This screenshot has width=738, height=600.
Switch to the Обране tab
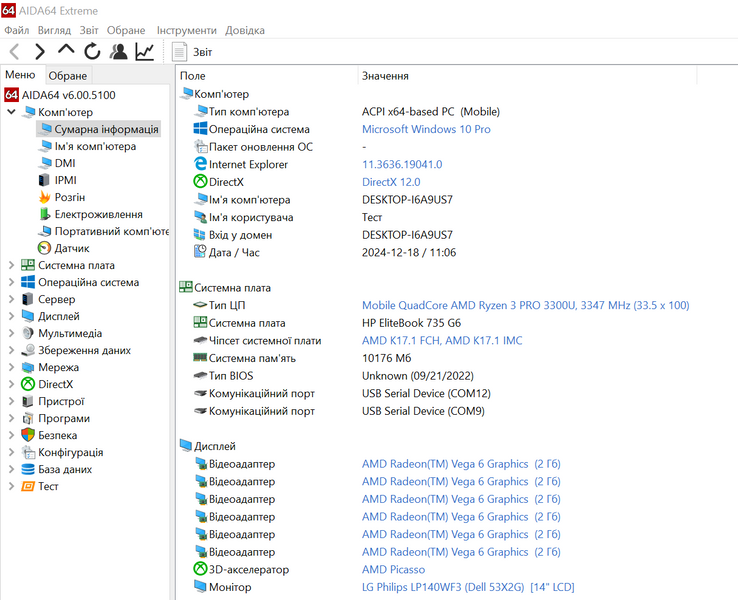68,76
